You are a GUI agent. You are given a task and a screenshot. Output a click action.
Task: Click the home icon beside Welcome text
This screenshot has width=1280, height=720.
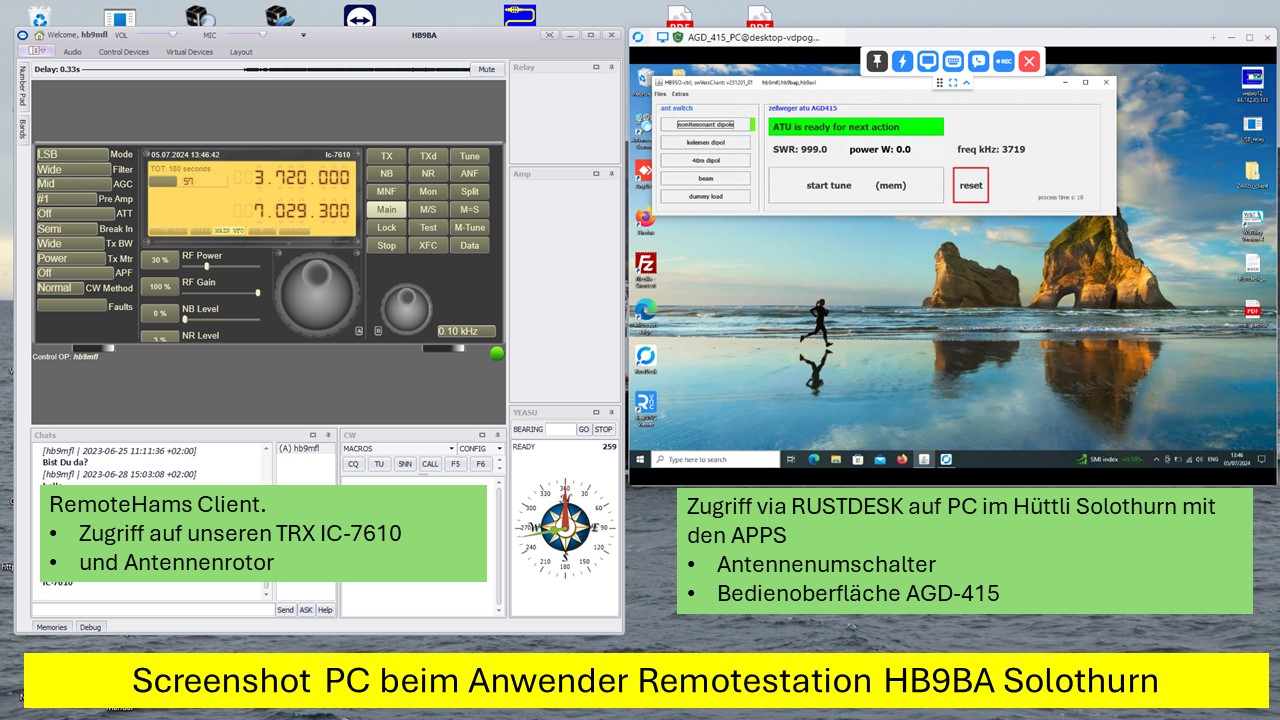click(x=39, y=35)
